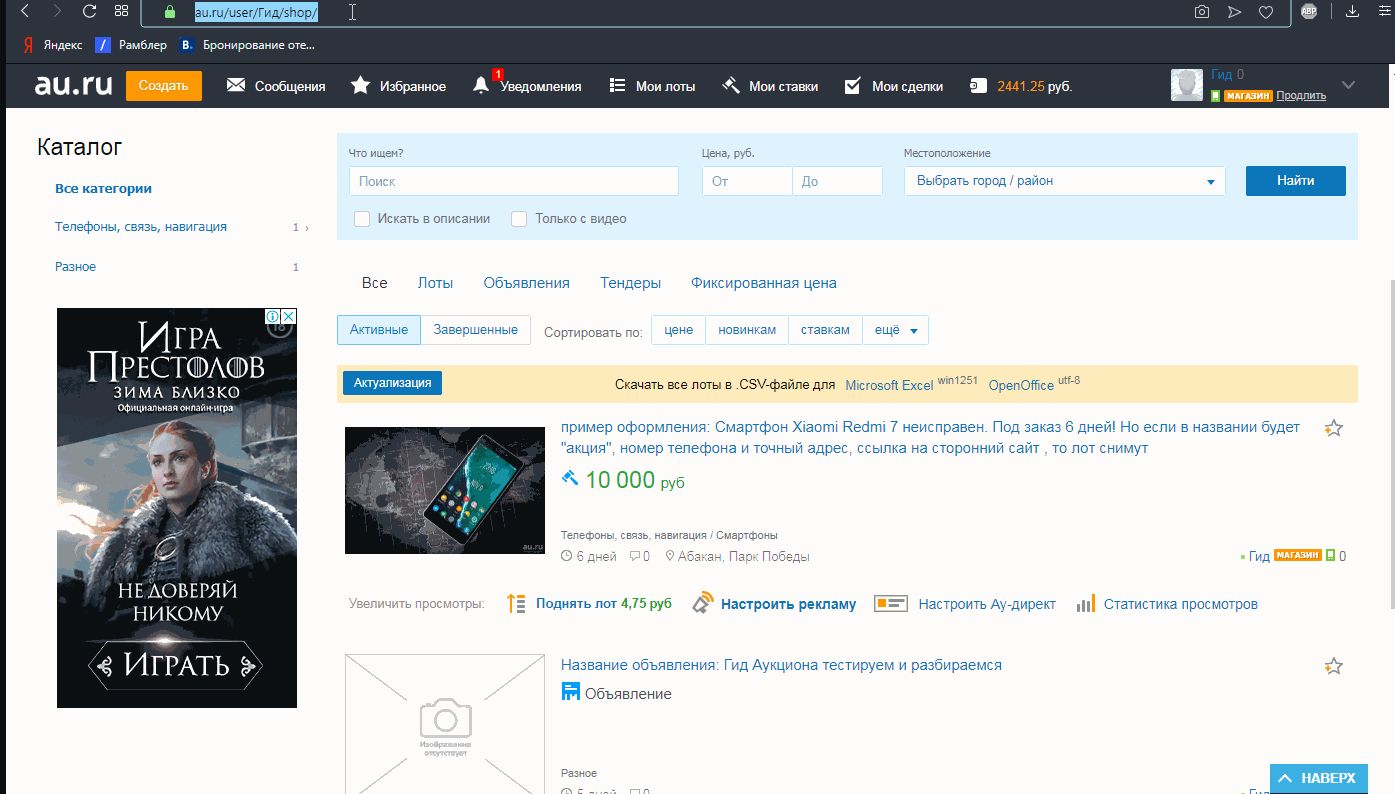This screenshot has height=794, width=1395.
Task: Open the Телефоны, связь, навигация category
Action: tap(141, 227)
